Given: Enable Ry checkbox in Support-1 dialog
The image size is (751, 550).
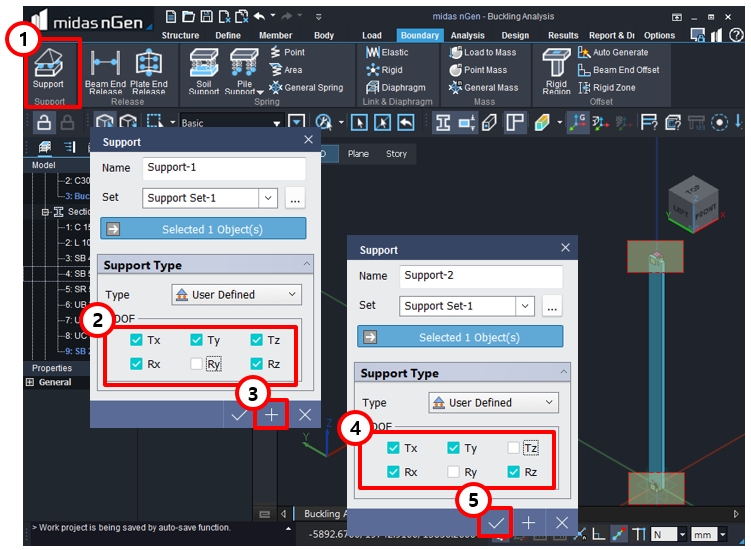Looking at the screenshot, I should tap(196, 364).
